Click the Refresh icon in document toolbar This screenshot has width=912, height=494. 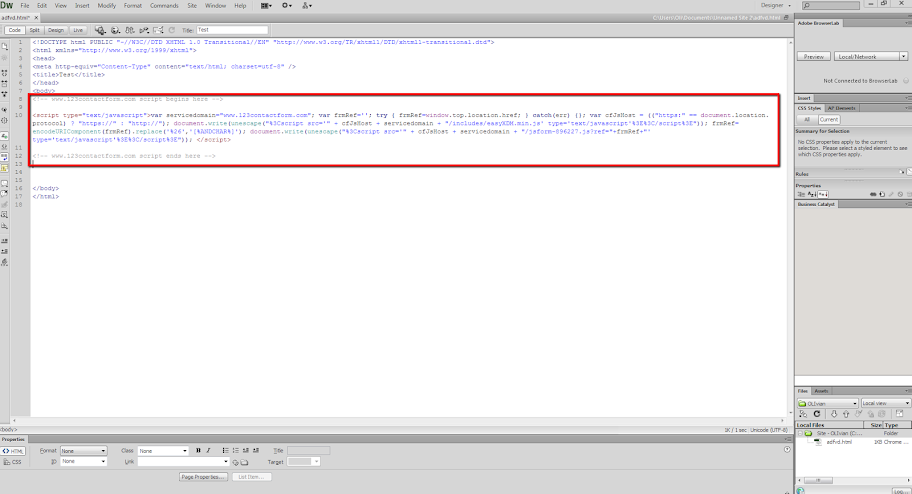172,30
